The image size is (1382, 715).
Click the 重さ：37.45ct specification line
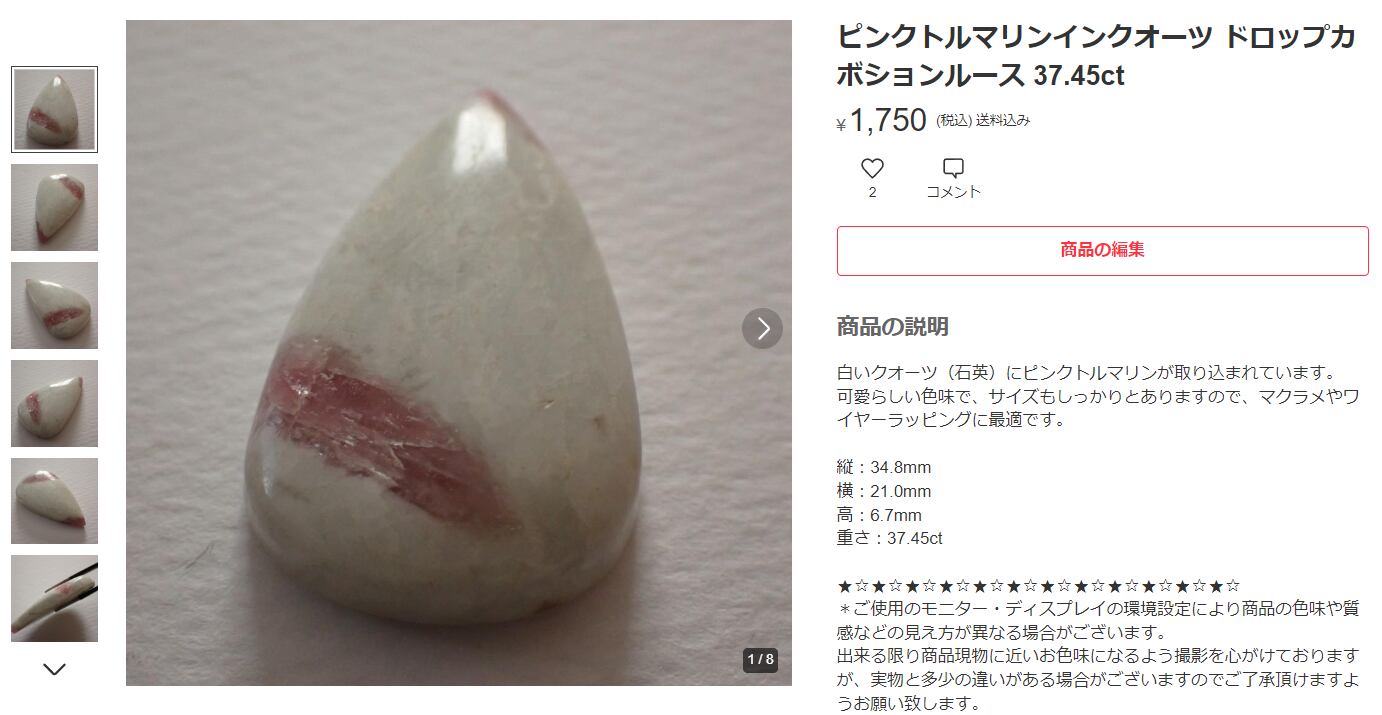point(889,538)
